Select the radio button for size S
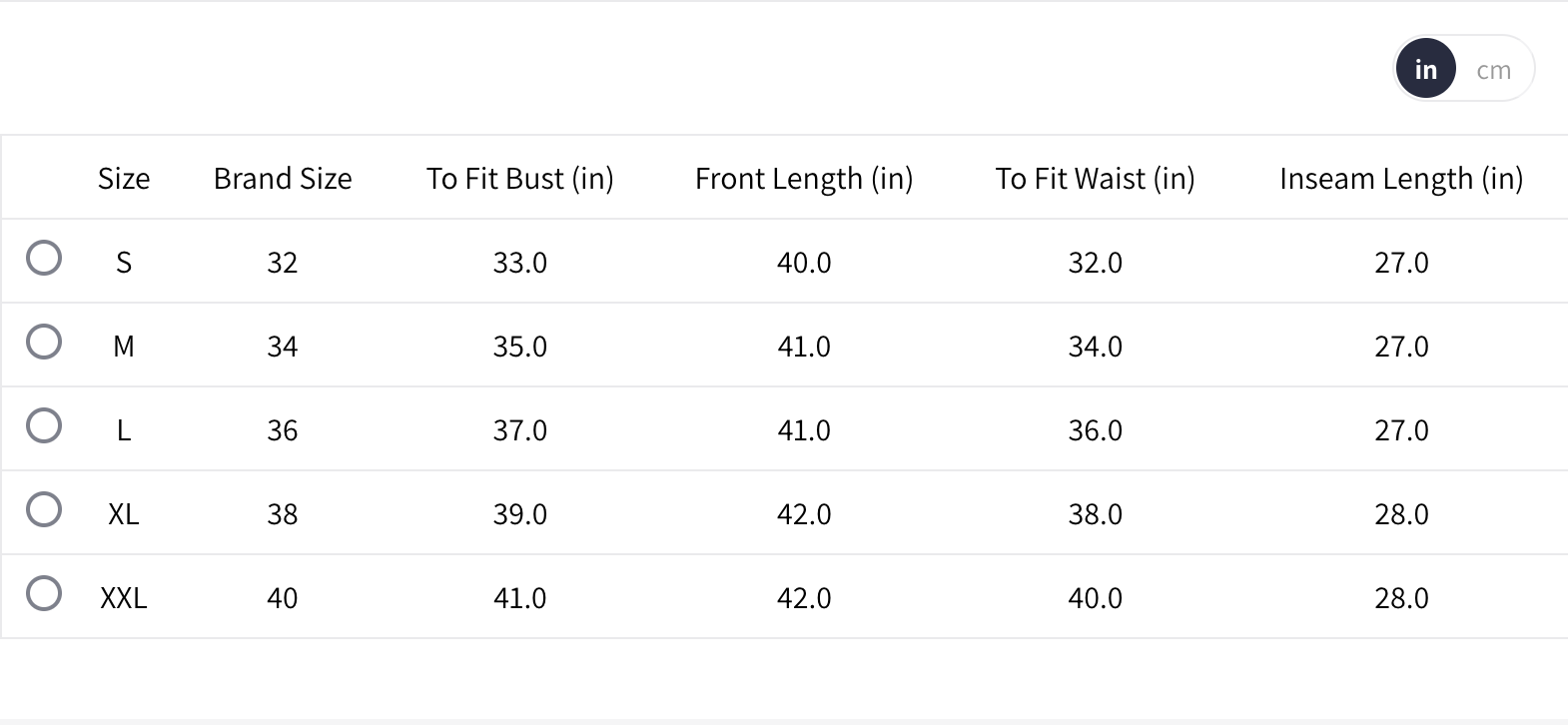1568x725 pixels. pyautogui.click(x=44, y=258)
